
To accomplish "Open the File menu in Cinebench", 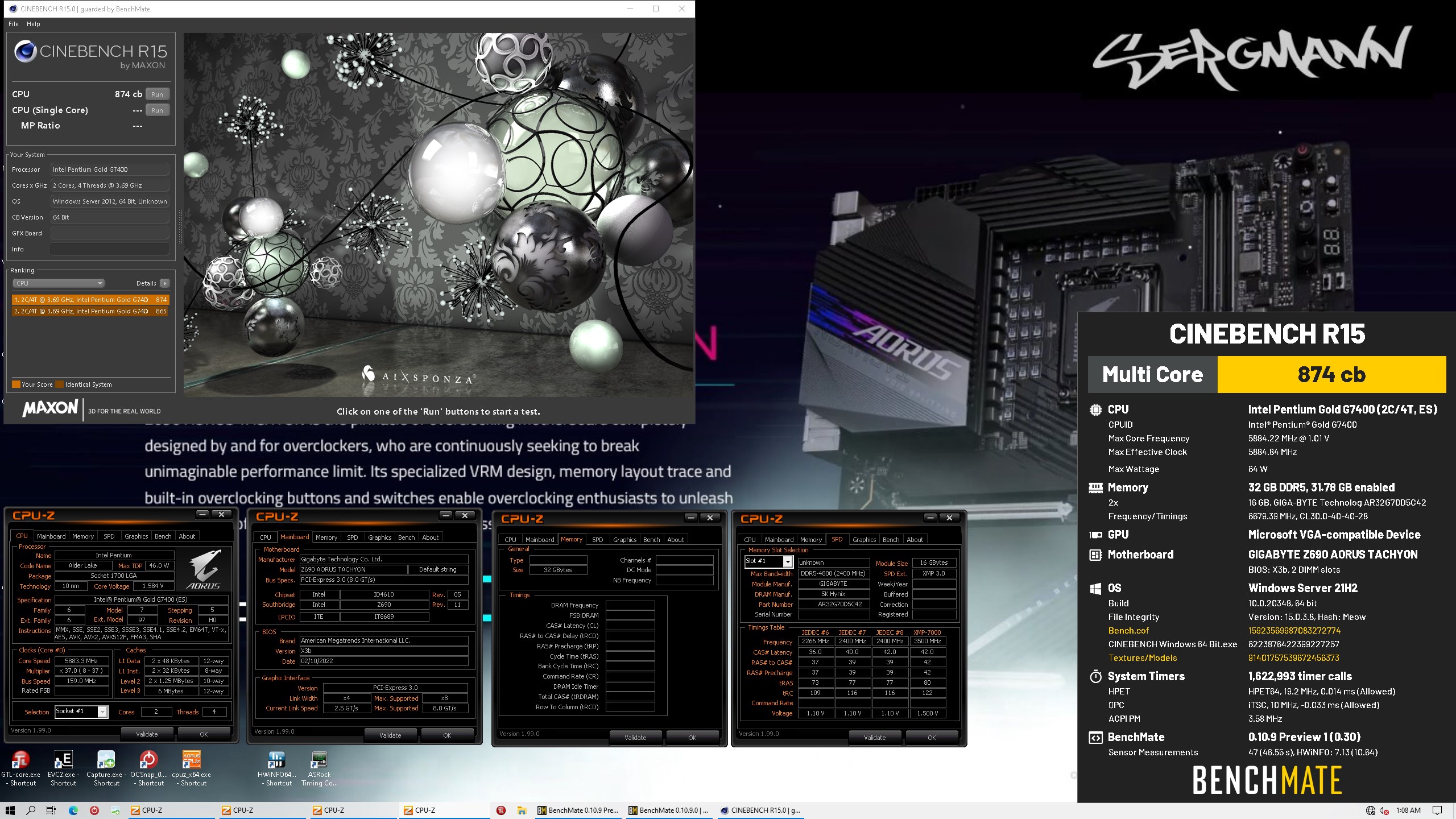I will point(14,24).
